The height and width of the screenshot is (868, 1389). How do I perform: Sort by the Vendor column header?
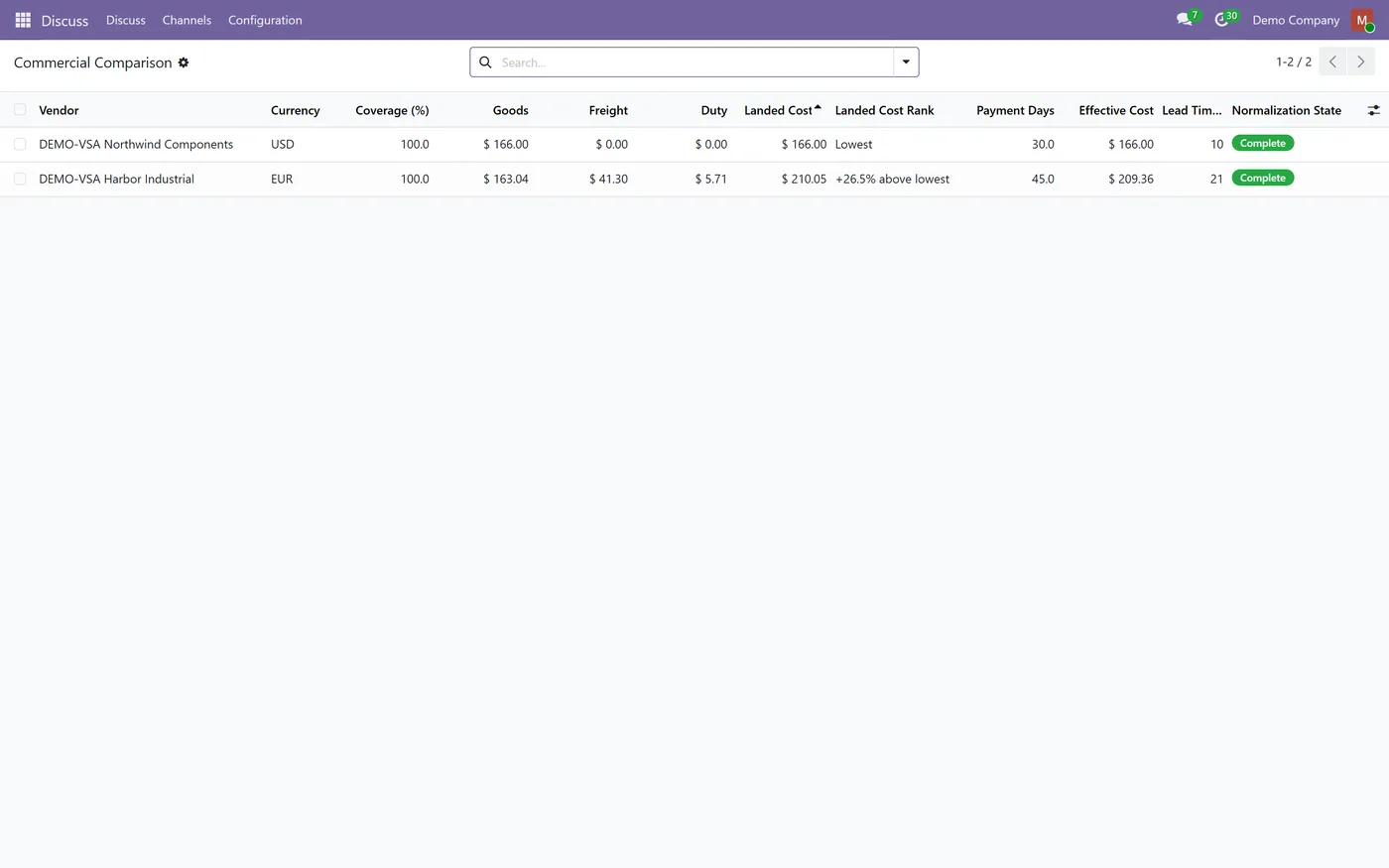tap(59, 110)
